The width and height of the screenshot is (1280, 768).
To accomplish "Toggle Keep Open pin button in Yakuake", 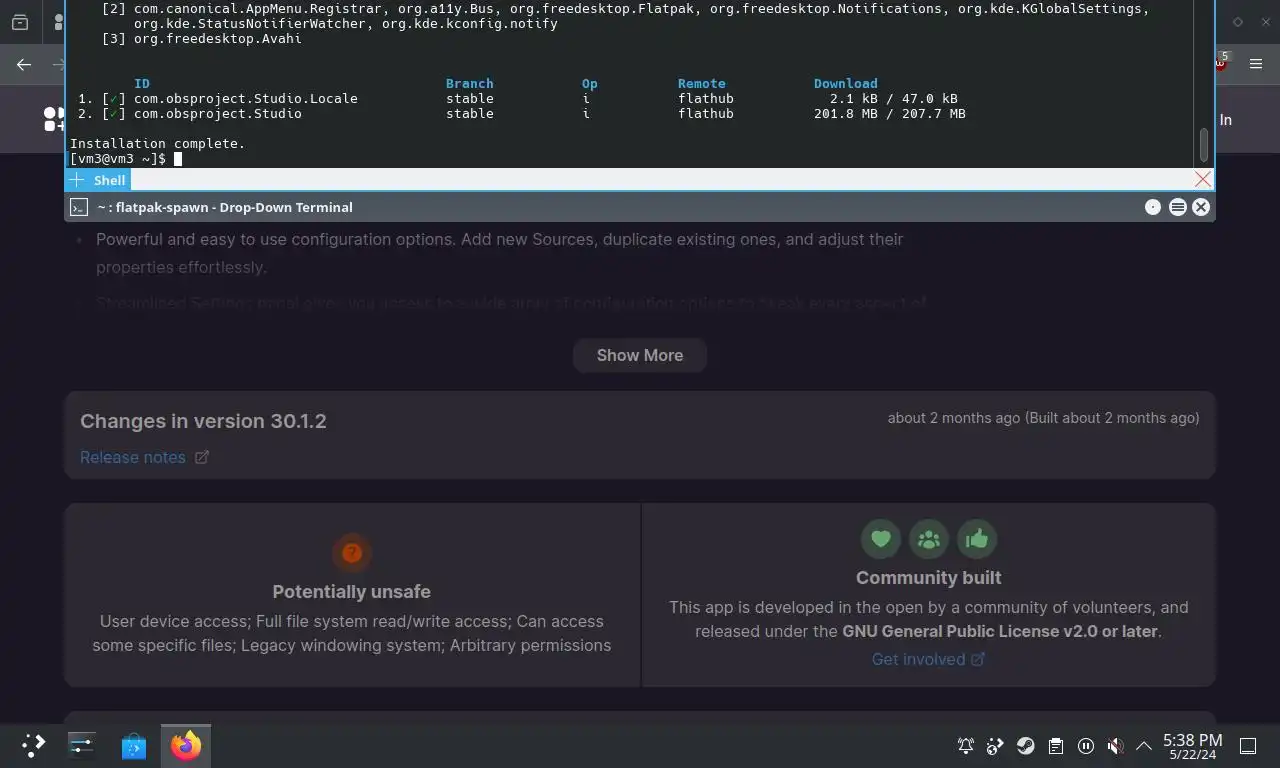I will click(x=1153, y=207).
